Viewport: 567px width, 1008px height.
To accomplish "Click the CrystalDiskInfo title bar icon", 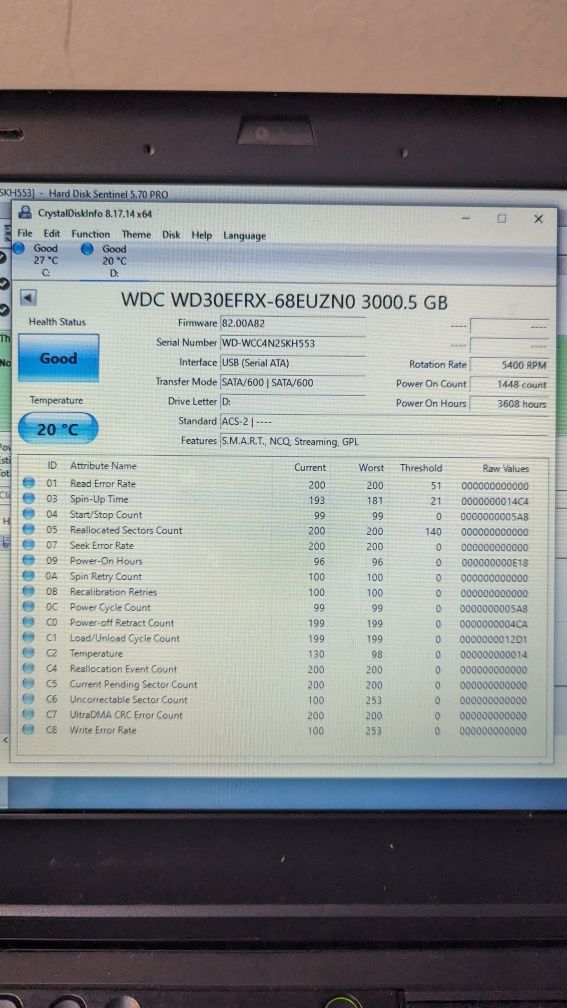I will pos(25,212).
